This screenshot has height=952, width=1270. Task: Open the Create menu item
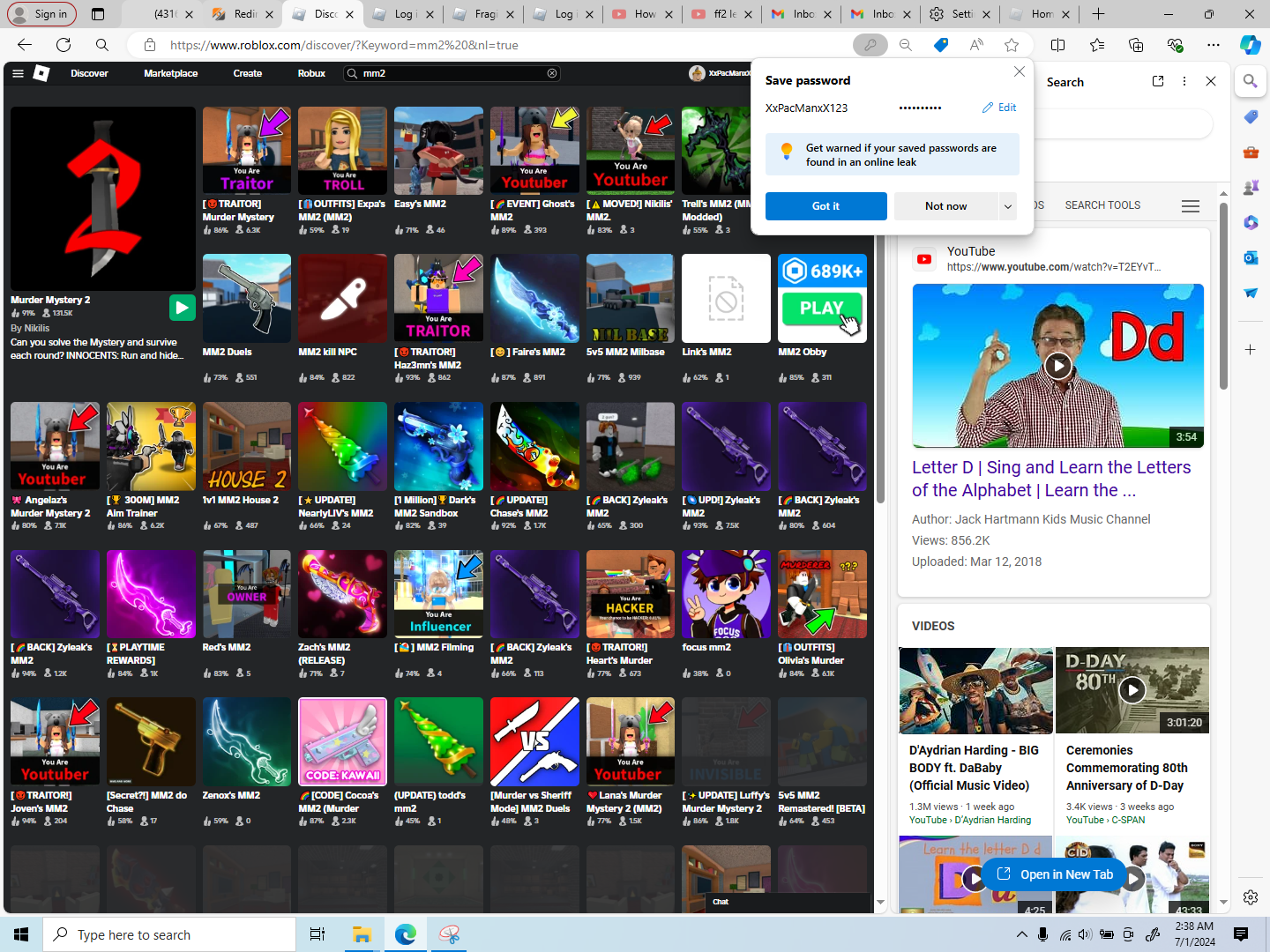click(x=248, y=73)
